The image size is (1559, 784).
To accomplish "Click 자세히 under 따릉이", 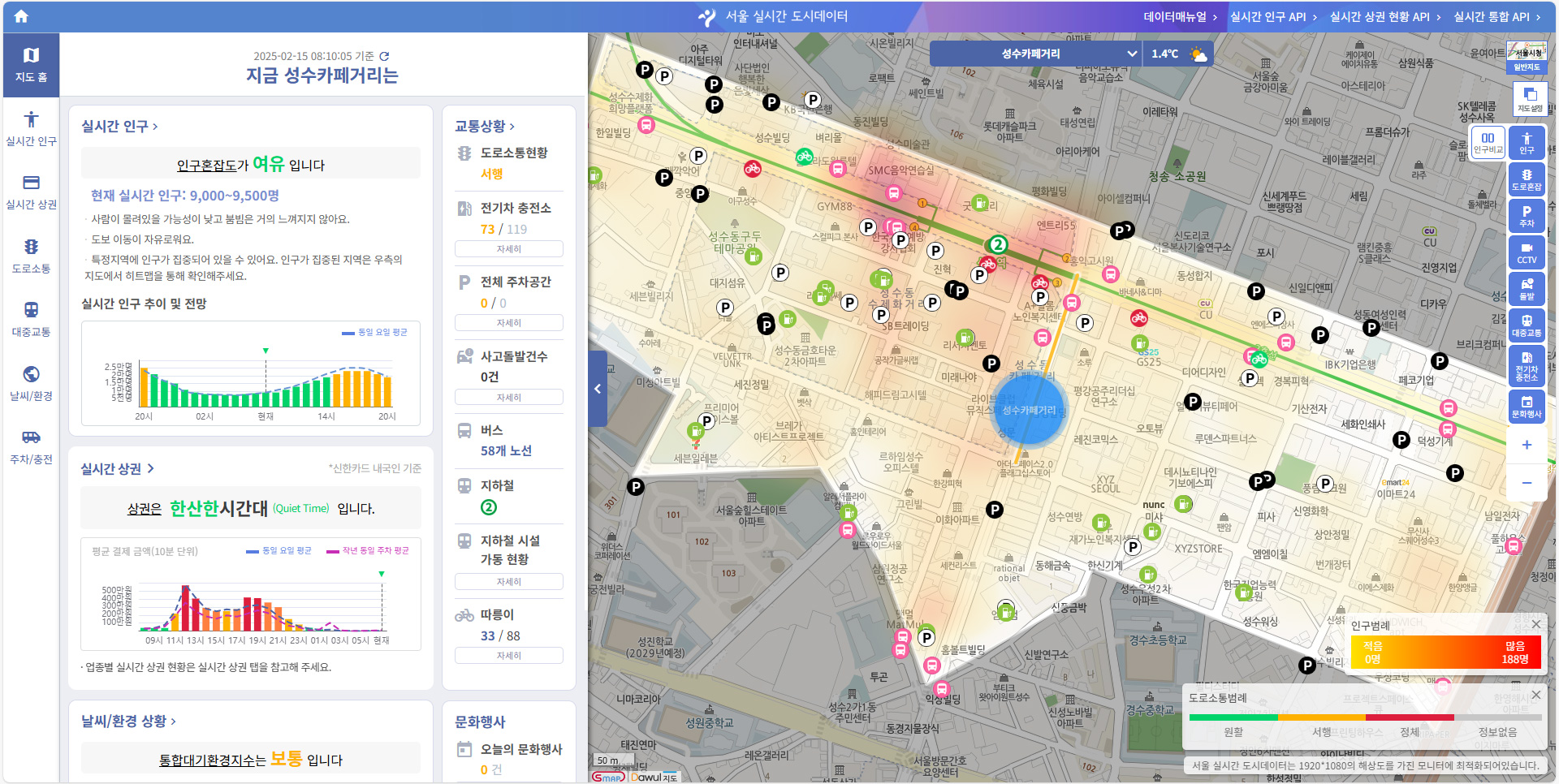I will point(509,656).
